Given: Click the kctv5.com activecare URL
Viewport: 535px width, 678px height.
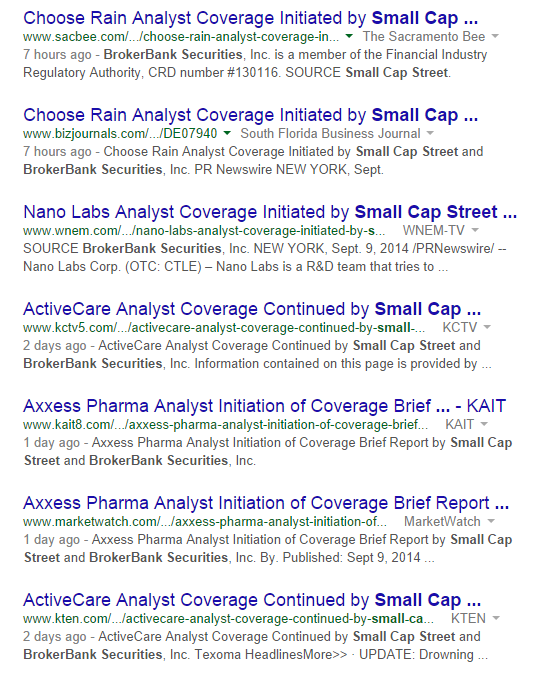Looking at the screenshot, I should [224, 328].
